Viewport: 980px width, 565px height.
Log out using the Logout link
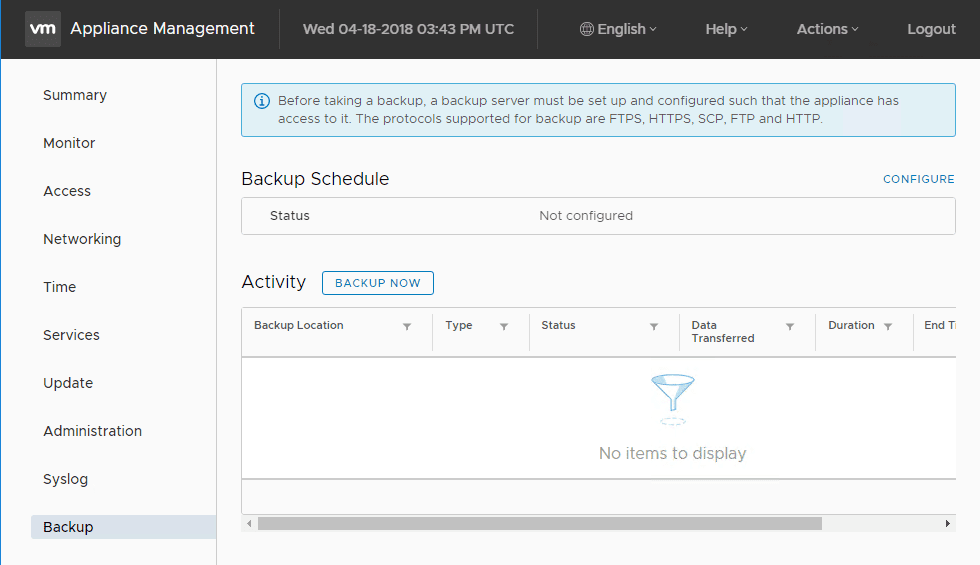point(931,29)
